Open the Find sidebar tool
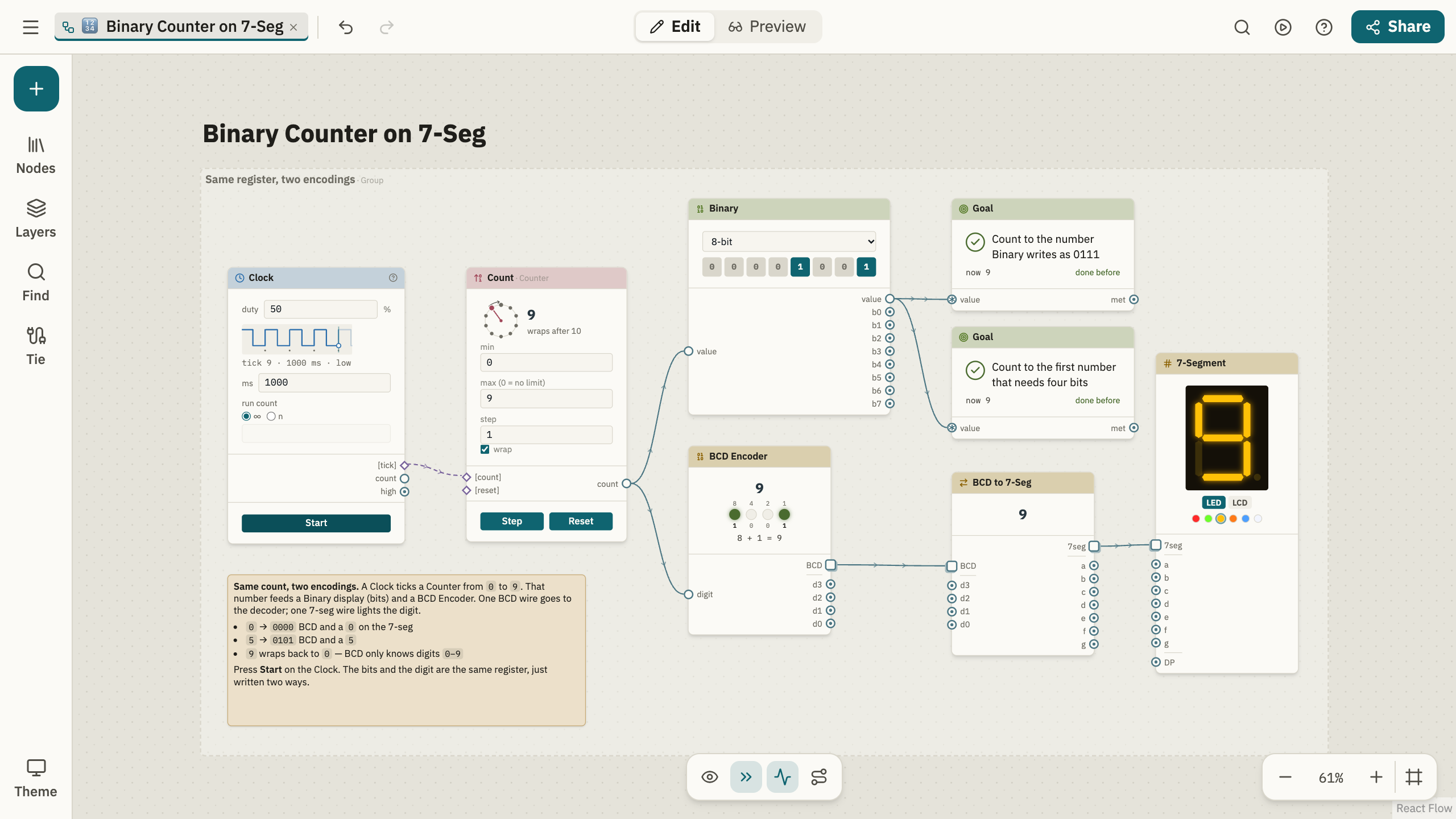Screen dimensions: 1456x819 click(36, 283)
